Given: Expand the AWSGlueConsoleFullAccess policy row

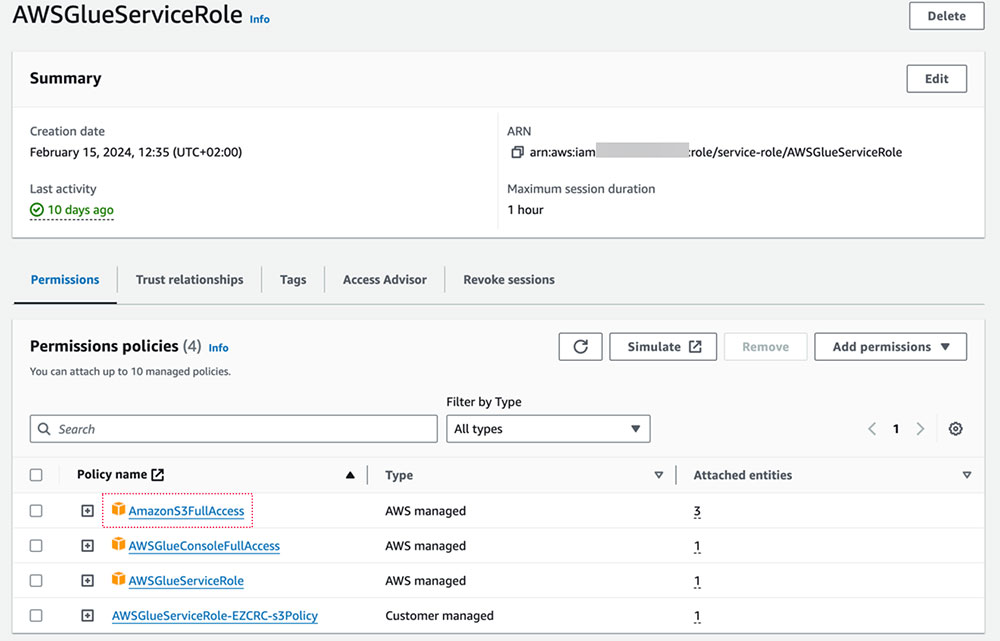Looking at the screenshot, I should click(x=87, y=546).
